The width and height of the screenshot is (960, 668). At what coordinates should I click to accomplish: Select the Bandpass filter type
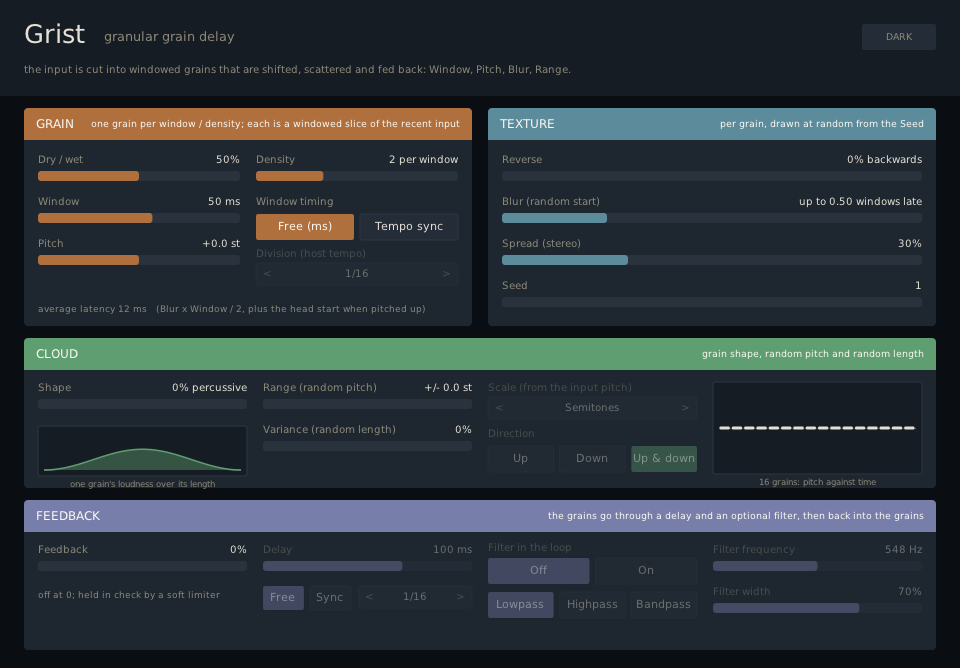pos(664,605)
